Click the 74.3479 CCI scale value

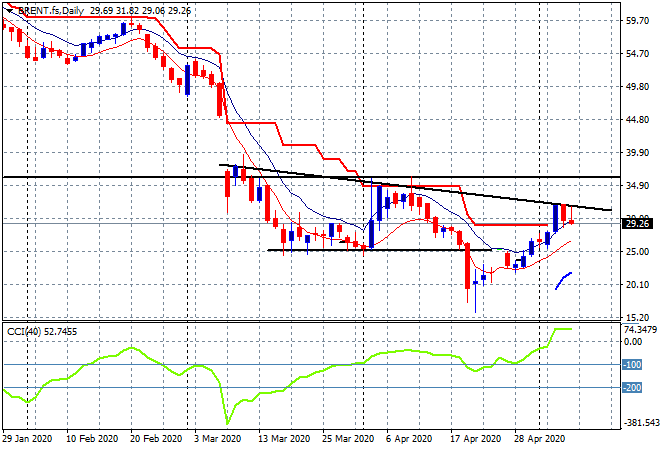[x=640, y=330]
